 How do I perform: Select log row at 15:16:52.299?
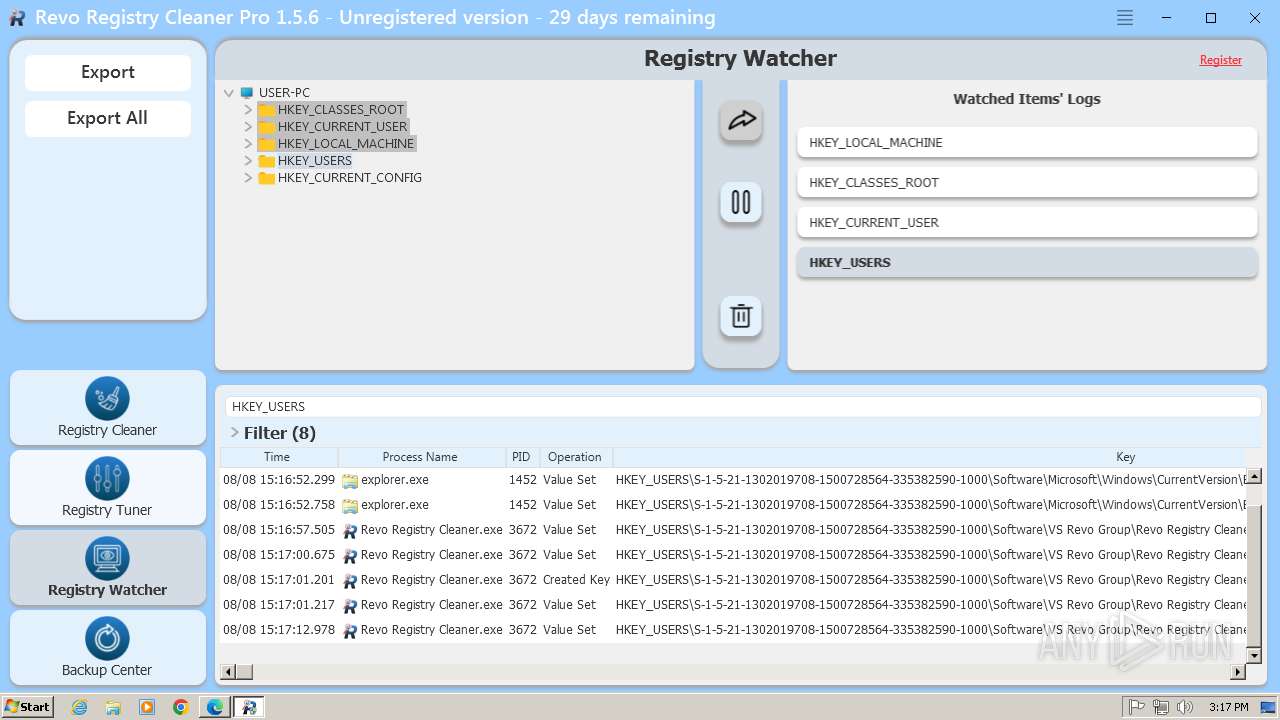coord(734,480)
